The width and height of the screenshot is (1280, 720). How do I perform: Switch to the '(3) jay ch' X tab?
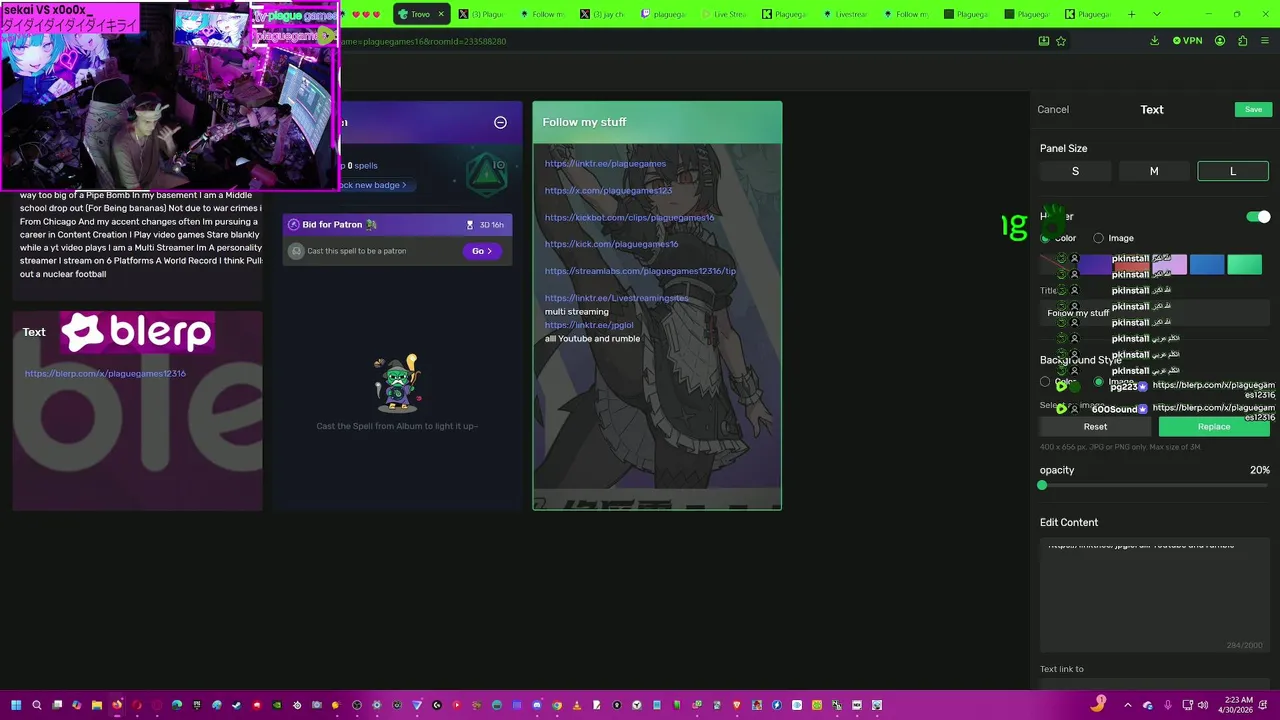tap(602, 14)
